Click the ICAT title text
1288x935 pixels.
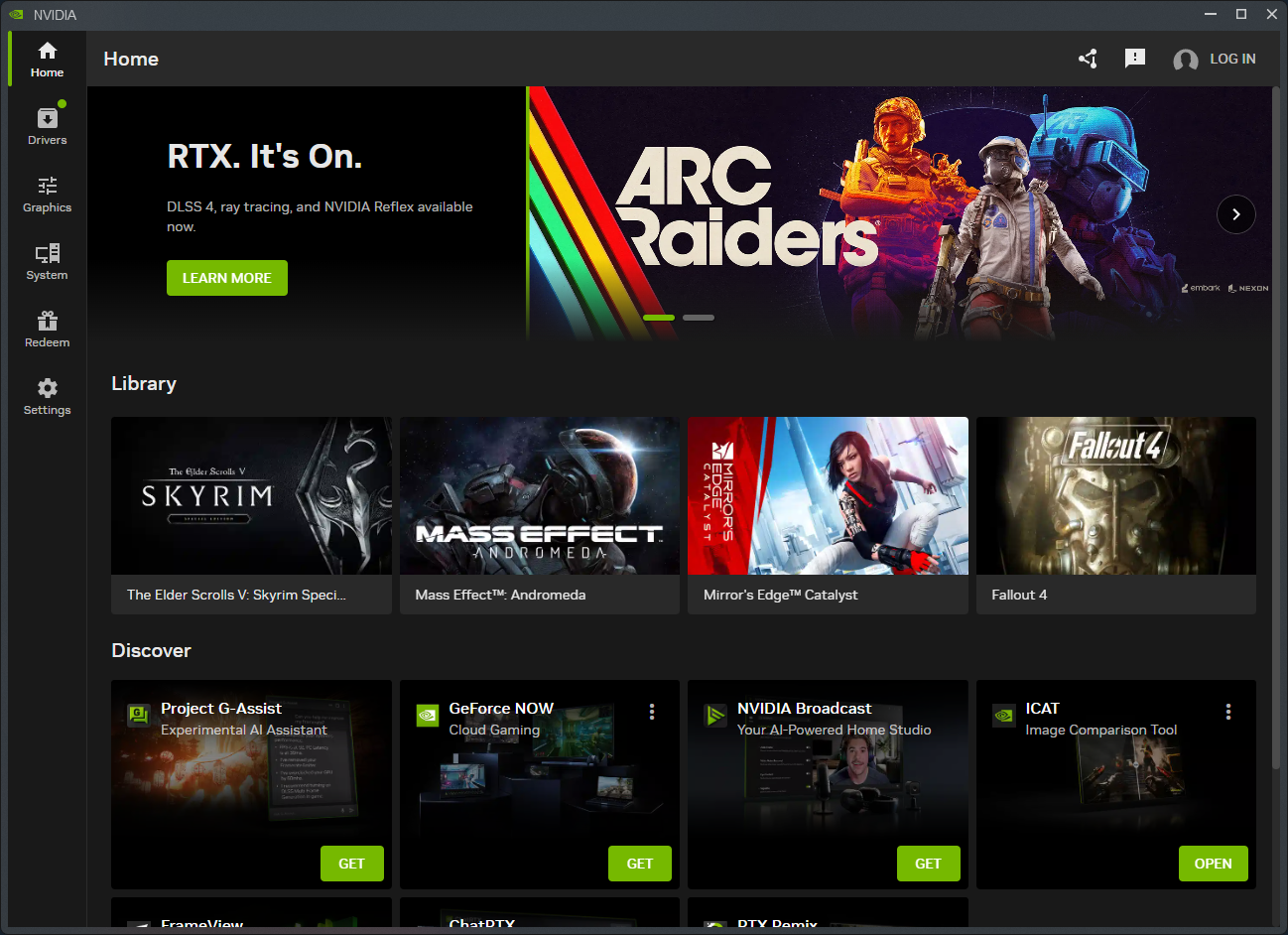coord(1042,709)
